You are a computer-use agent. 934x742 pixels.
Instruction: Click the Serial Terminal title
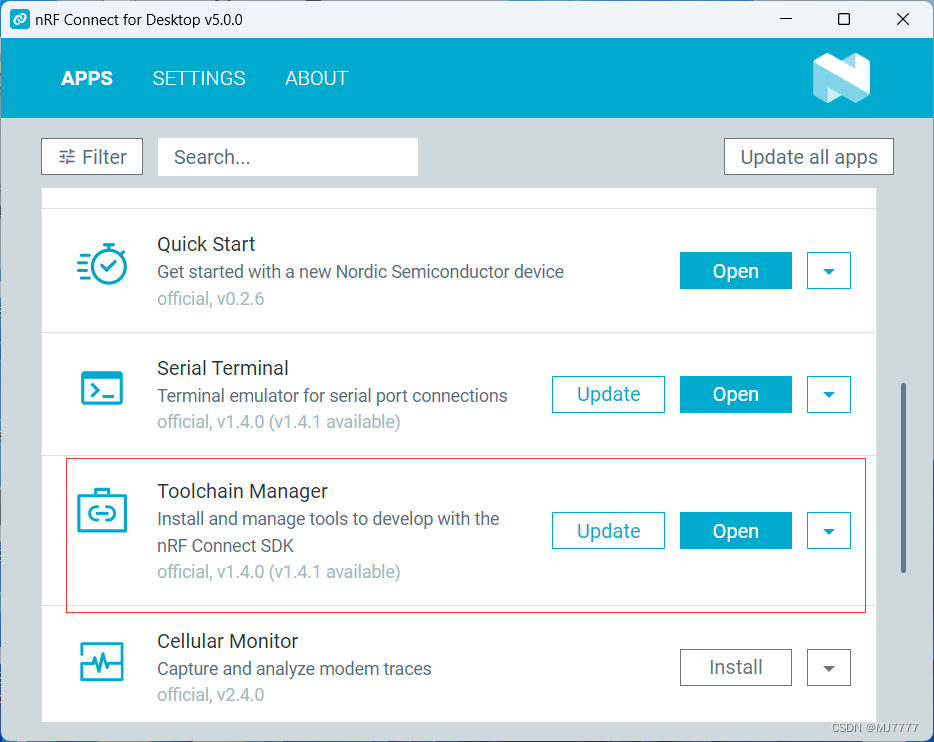click(223, 368)
